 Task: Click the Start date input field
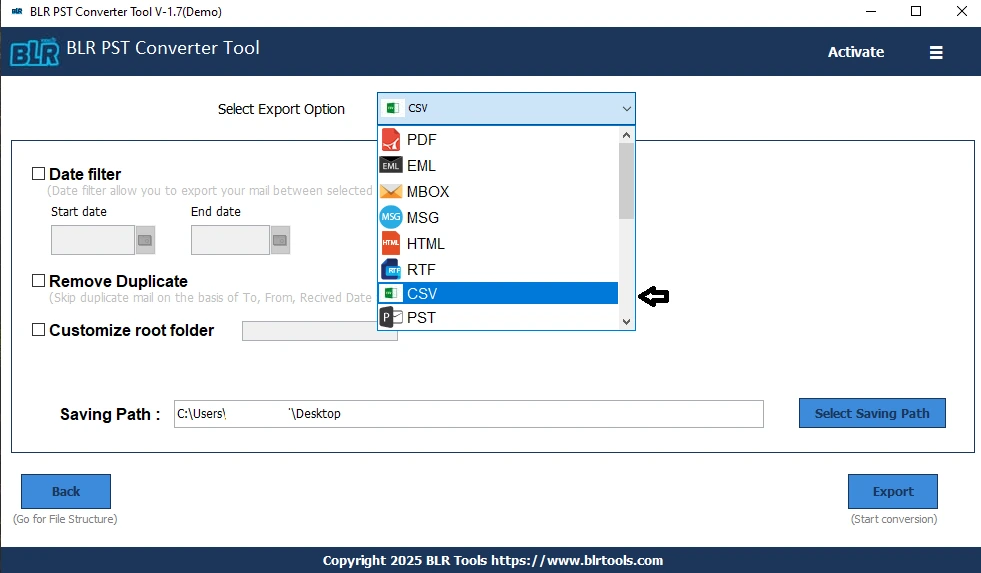93,240
